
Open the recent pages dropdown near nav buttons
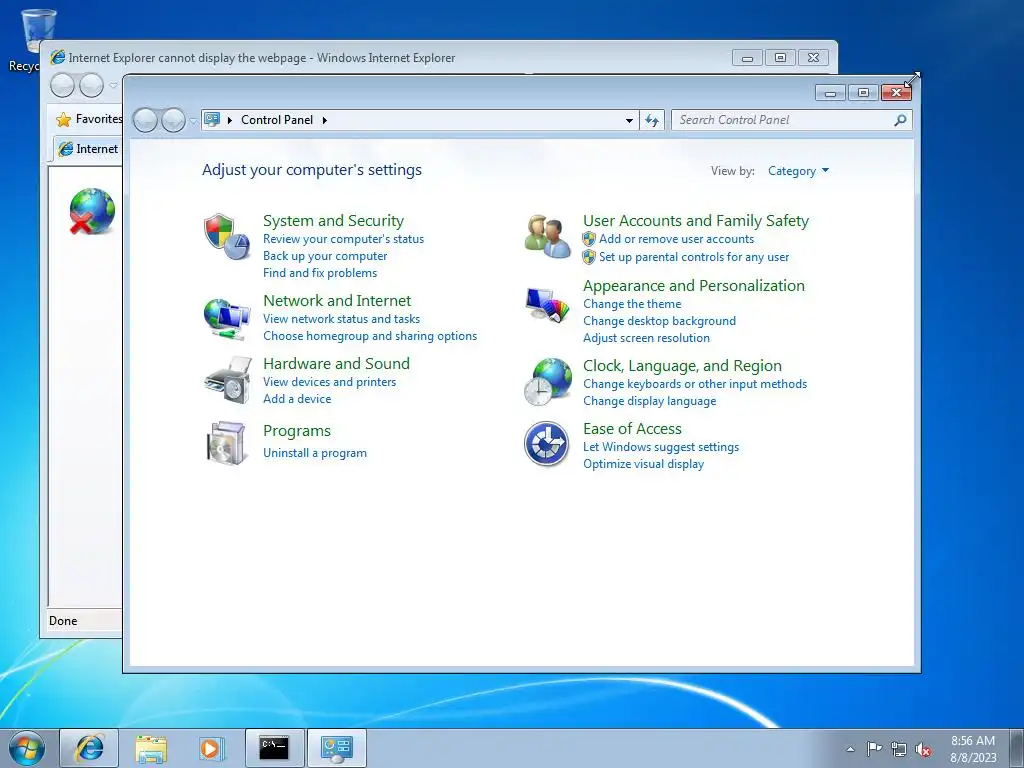(x=193, y=121)
